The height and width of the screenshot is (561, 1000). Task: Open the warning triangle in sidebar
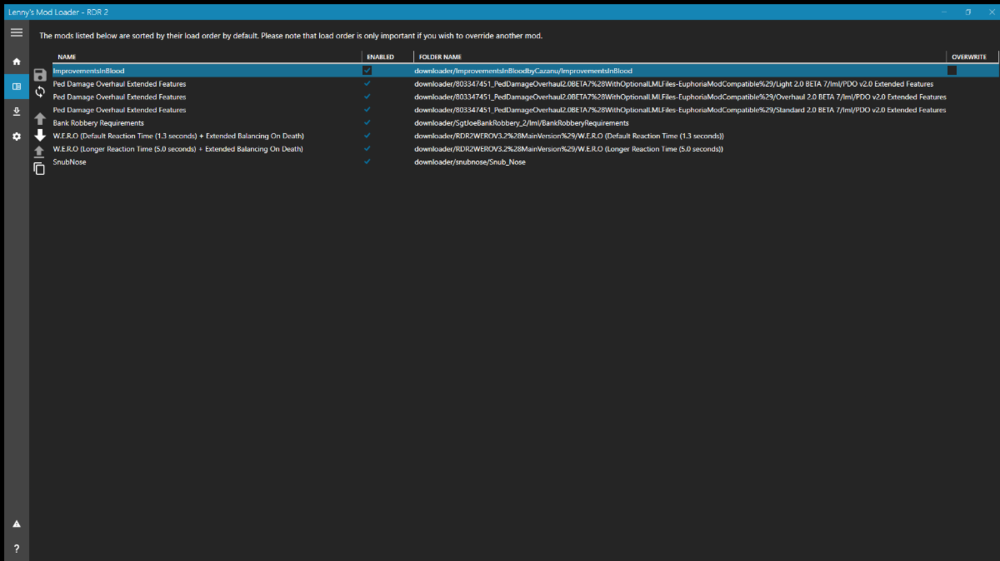pos(16,524)
